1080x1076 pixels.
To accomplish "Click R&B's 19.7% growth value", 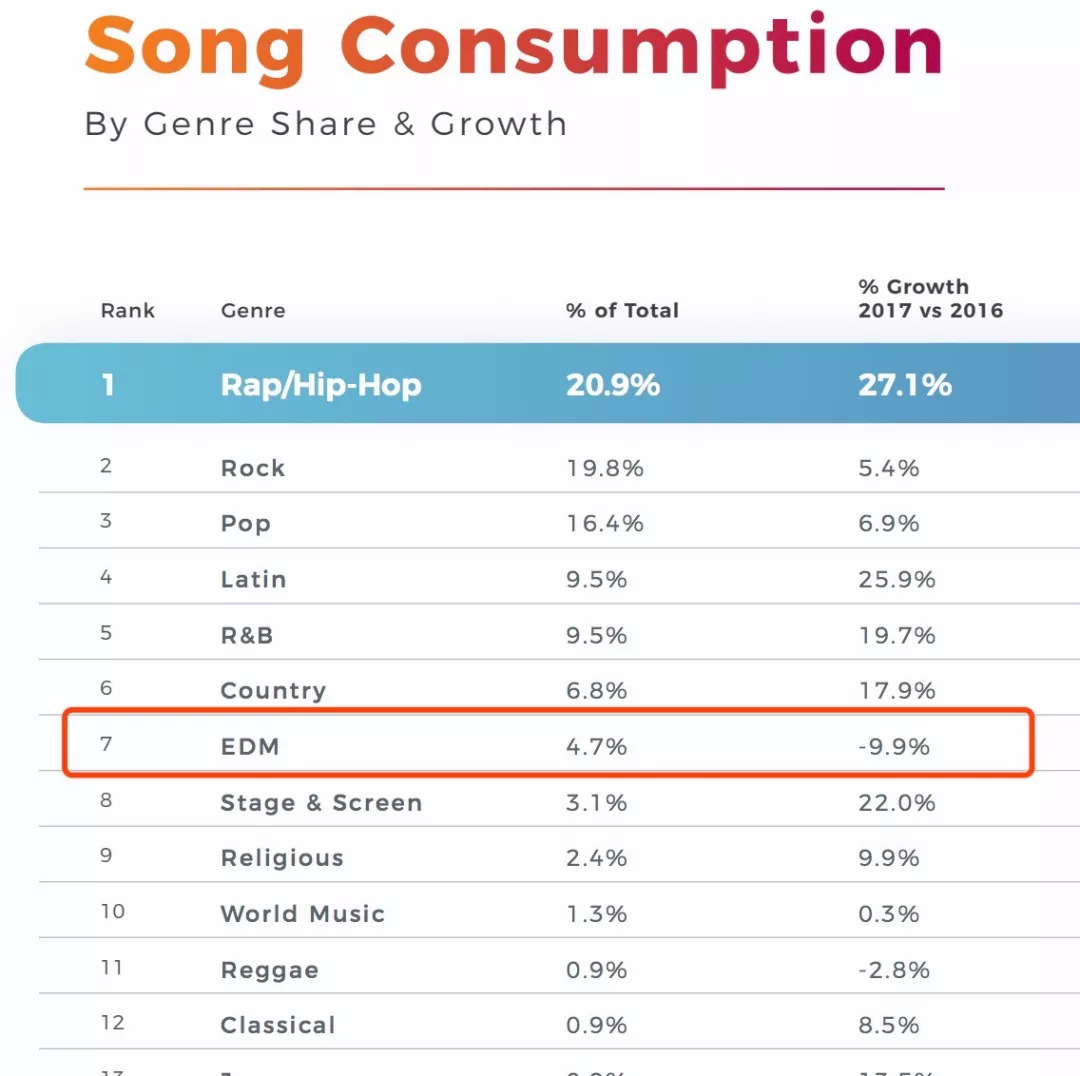I will click(x=896, y=636).
